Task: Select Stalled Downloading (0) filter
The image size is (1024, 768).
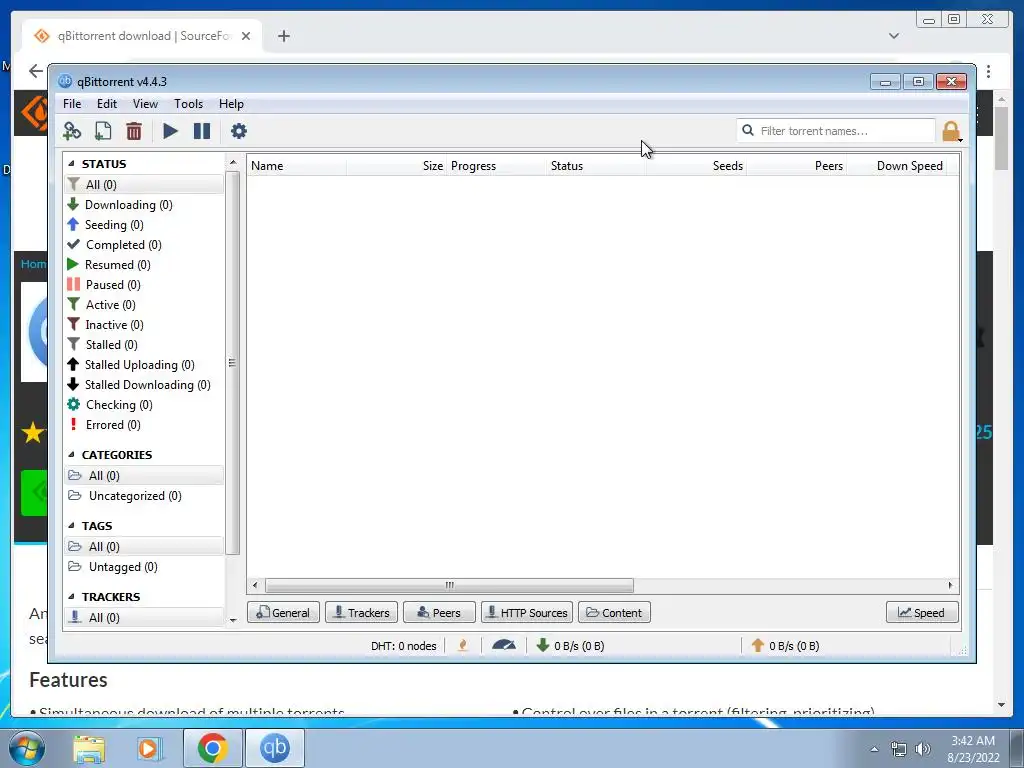Action: [x=144, y=385]
